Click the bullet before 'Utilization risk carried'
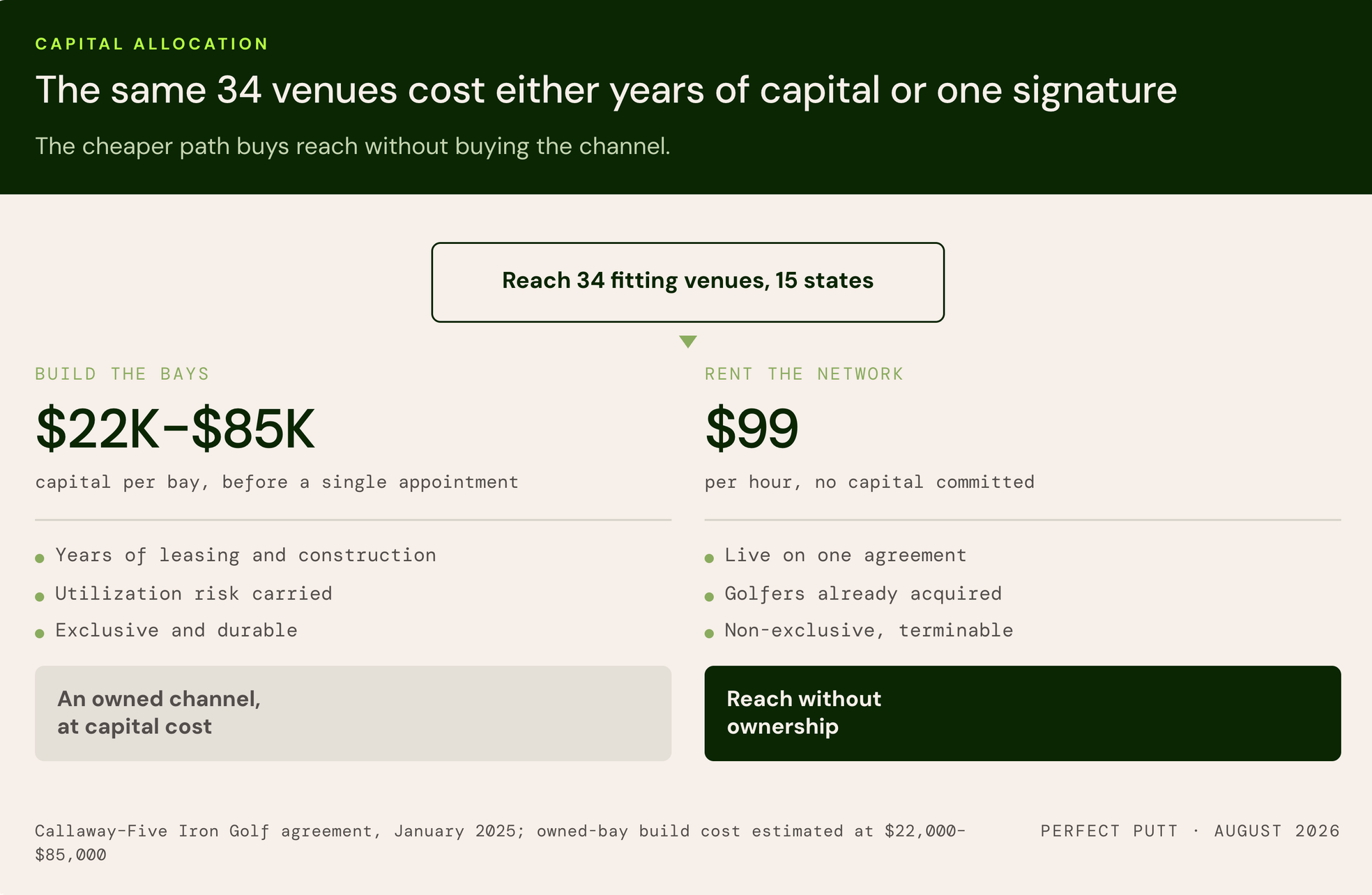 [40, 597]
